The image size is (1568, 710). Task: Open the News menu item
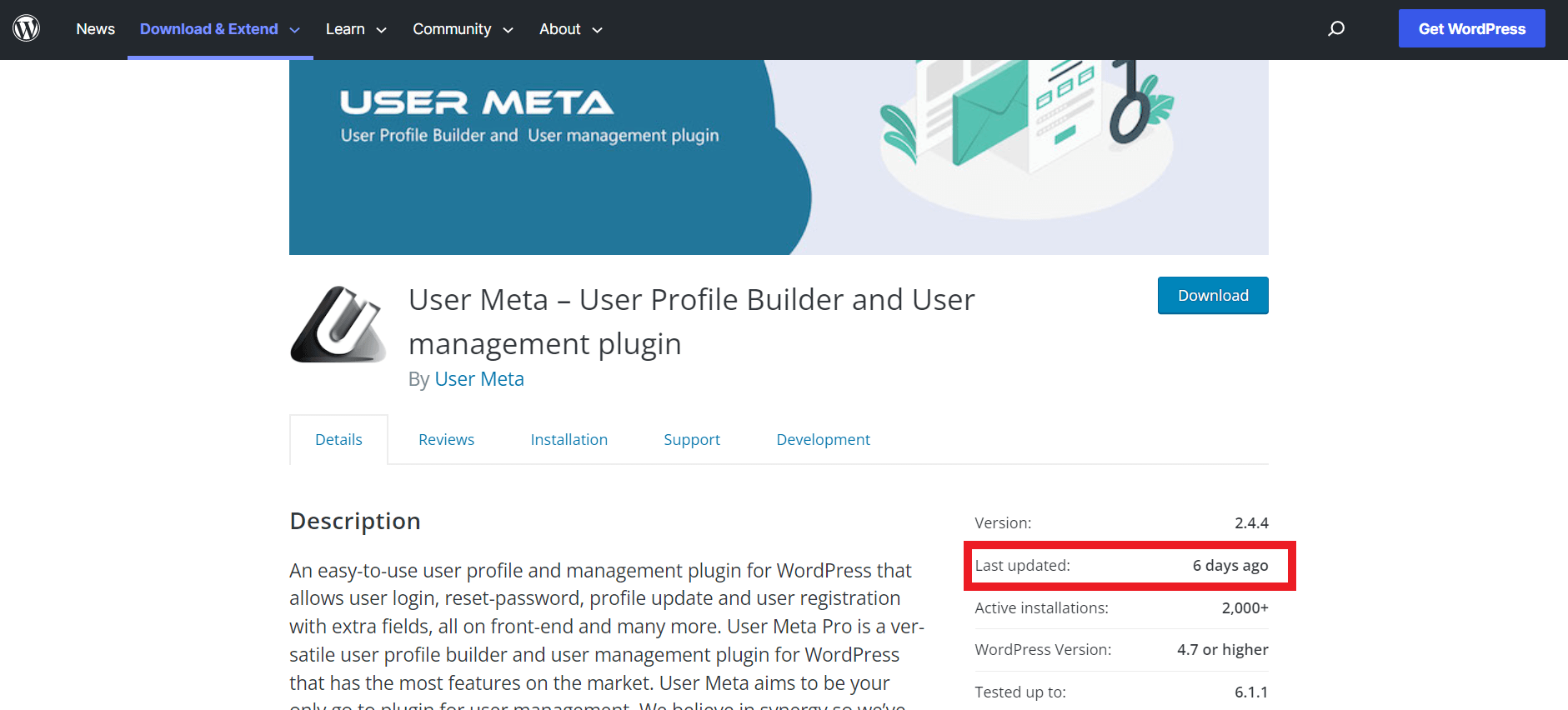[x=96, y=29]
